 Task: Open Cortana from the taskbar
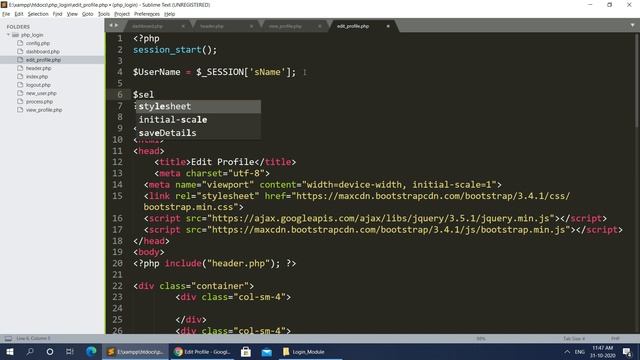click(50, 351)
